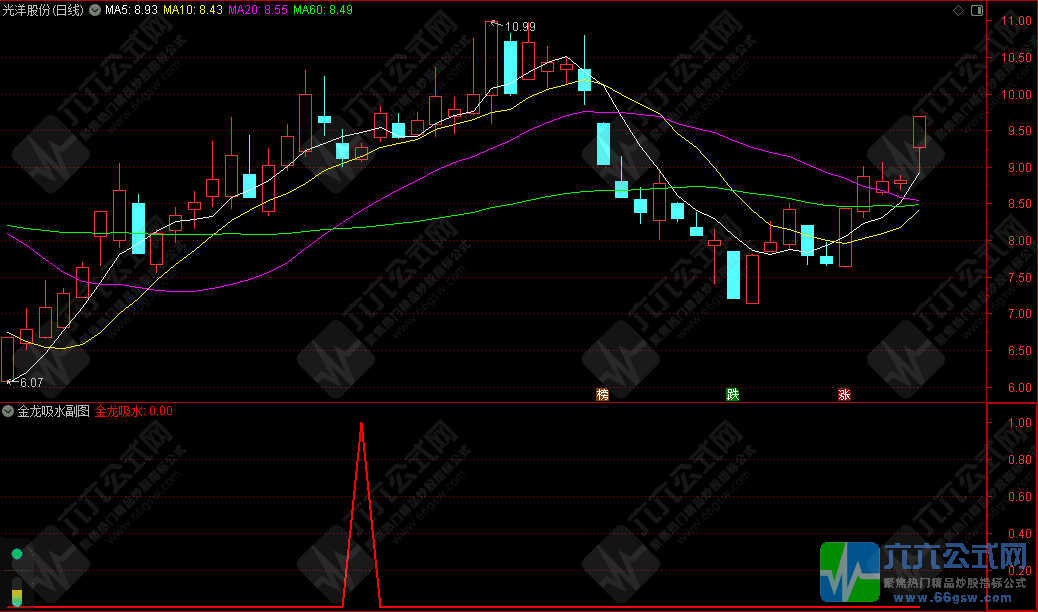Viewport: 1038px width, 612px height.
Task: Click the 8.00 price axis label
Action: [x=1019, y=241]
